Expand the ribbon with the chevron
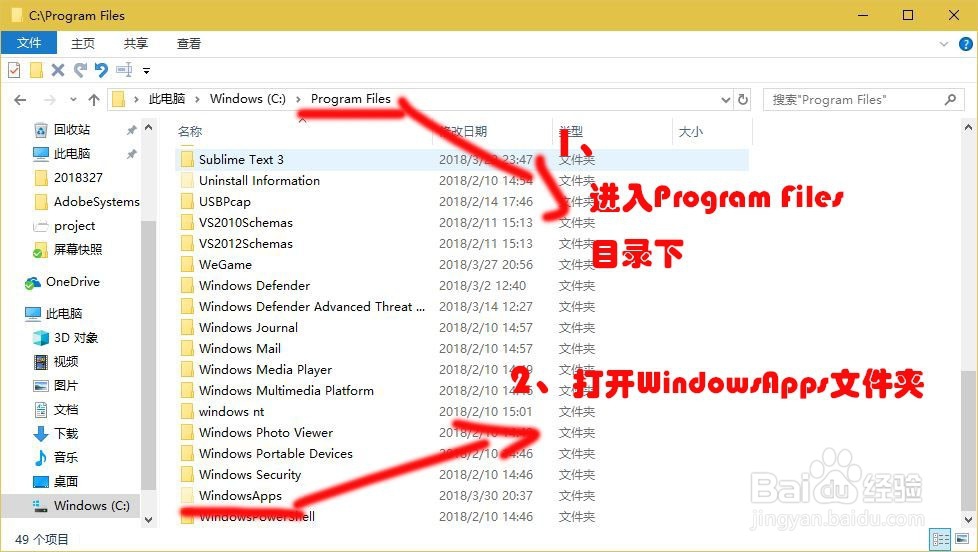978x552 pixels. [944, 44]
